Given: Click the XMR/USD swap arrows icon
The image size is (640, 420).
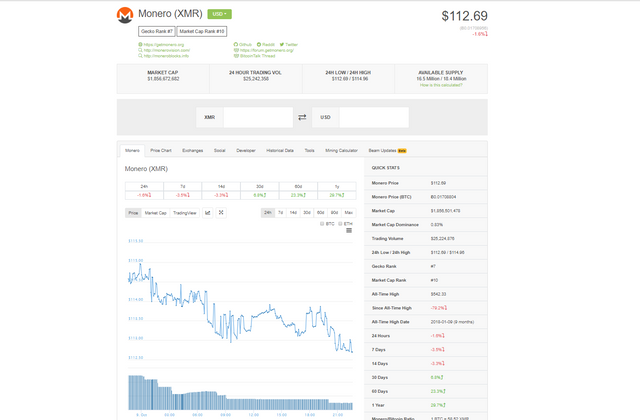Looking at the screenshot, I should click(302, 117).
